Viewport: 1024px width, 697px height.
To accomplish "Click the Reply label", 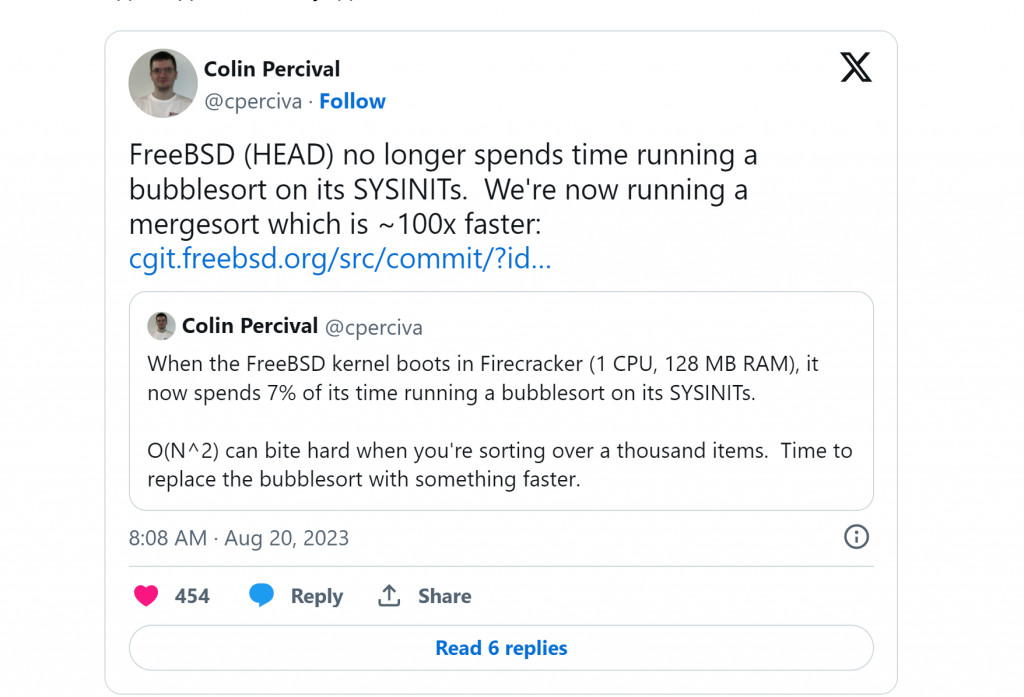I will pos(317,596).
